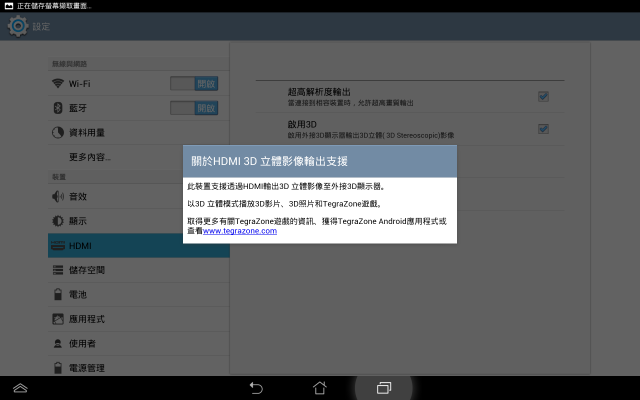Image resolution: width=640 pixels, height=400 pixels.
Task: Tap the power management icon for 電源管理
Action: tap(58, 368)
